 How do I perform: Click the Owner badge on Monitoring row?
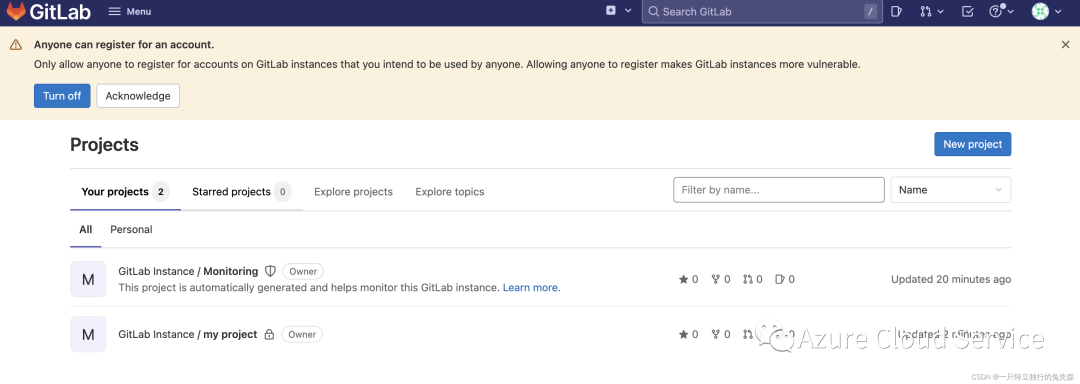(x=303, y=271)
